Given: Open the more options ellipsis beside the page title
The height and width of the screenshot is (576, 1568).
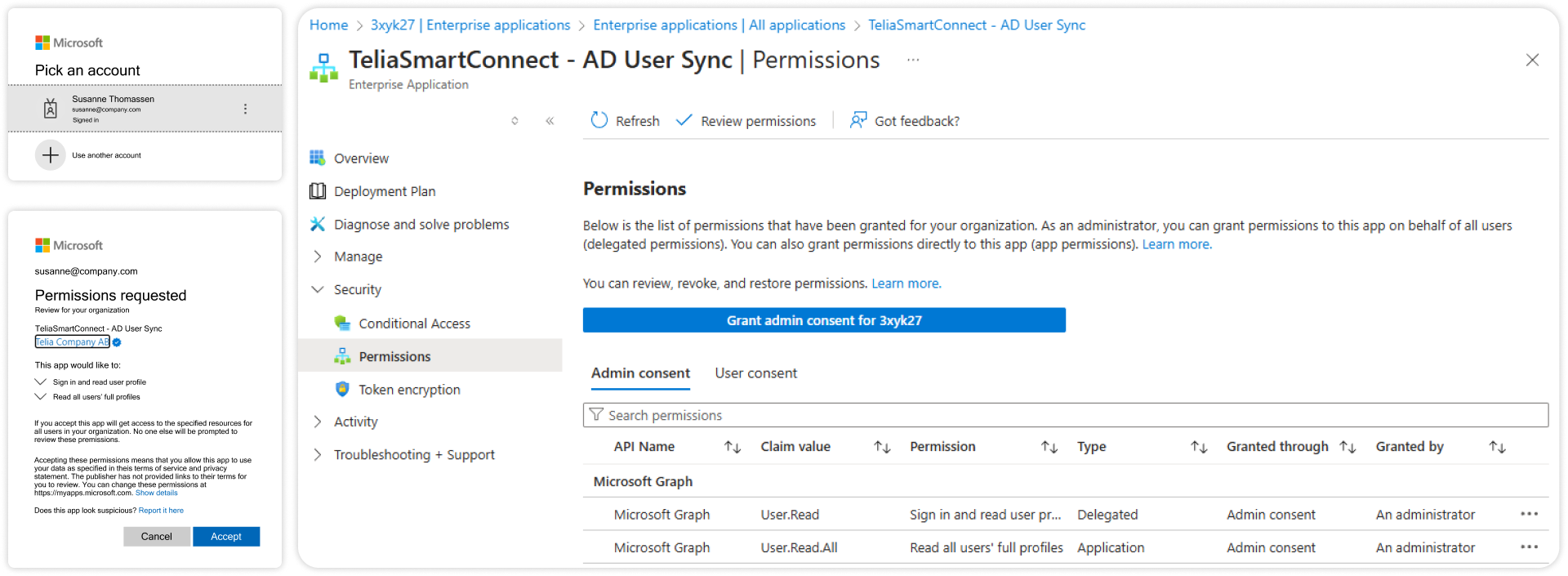Looking at the screenshot, I should pyautogui.click(x=913, y=60).
